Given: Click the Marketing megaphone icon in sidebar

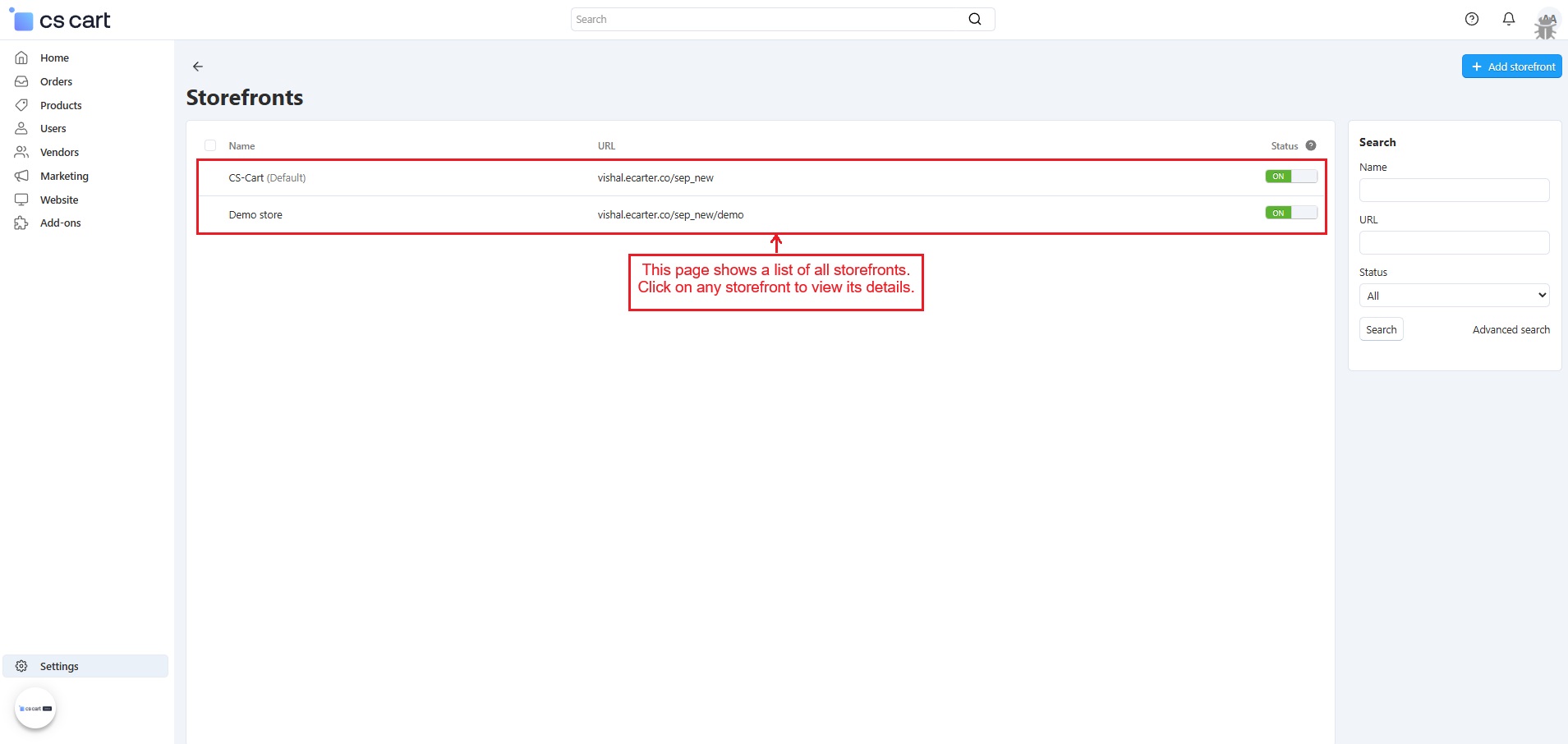Looking at the screenshot, I should click(21, 176).
